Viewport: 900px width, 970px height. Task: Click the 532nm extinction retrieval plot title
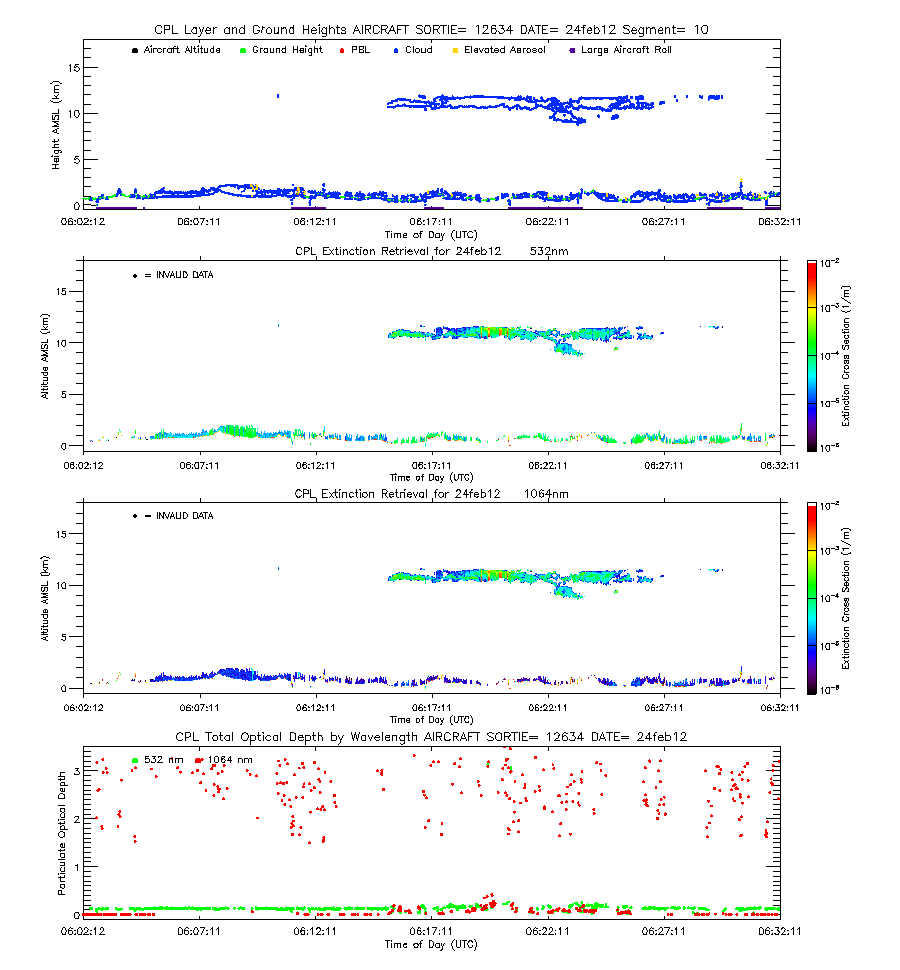coord(431,251)
